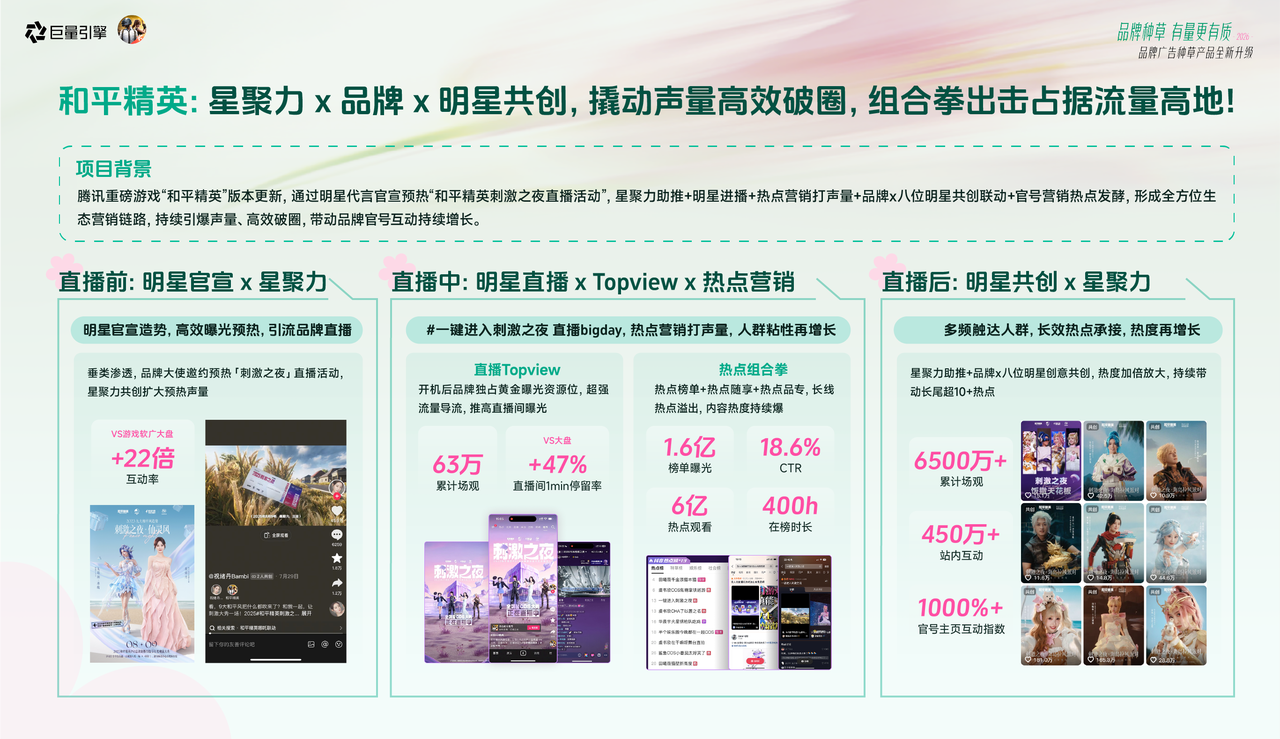The image size is (1280, 739).
Task: Click the pink flower icon beside 直播后 heading
Action: coord(884,270)
